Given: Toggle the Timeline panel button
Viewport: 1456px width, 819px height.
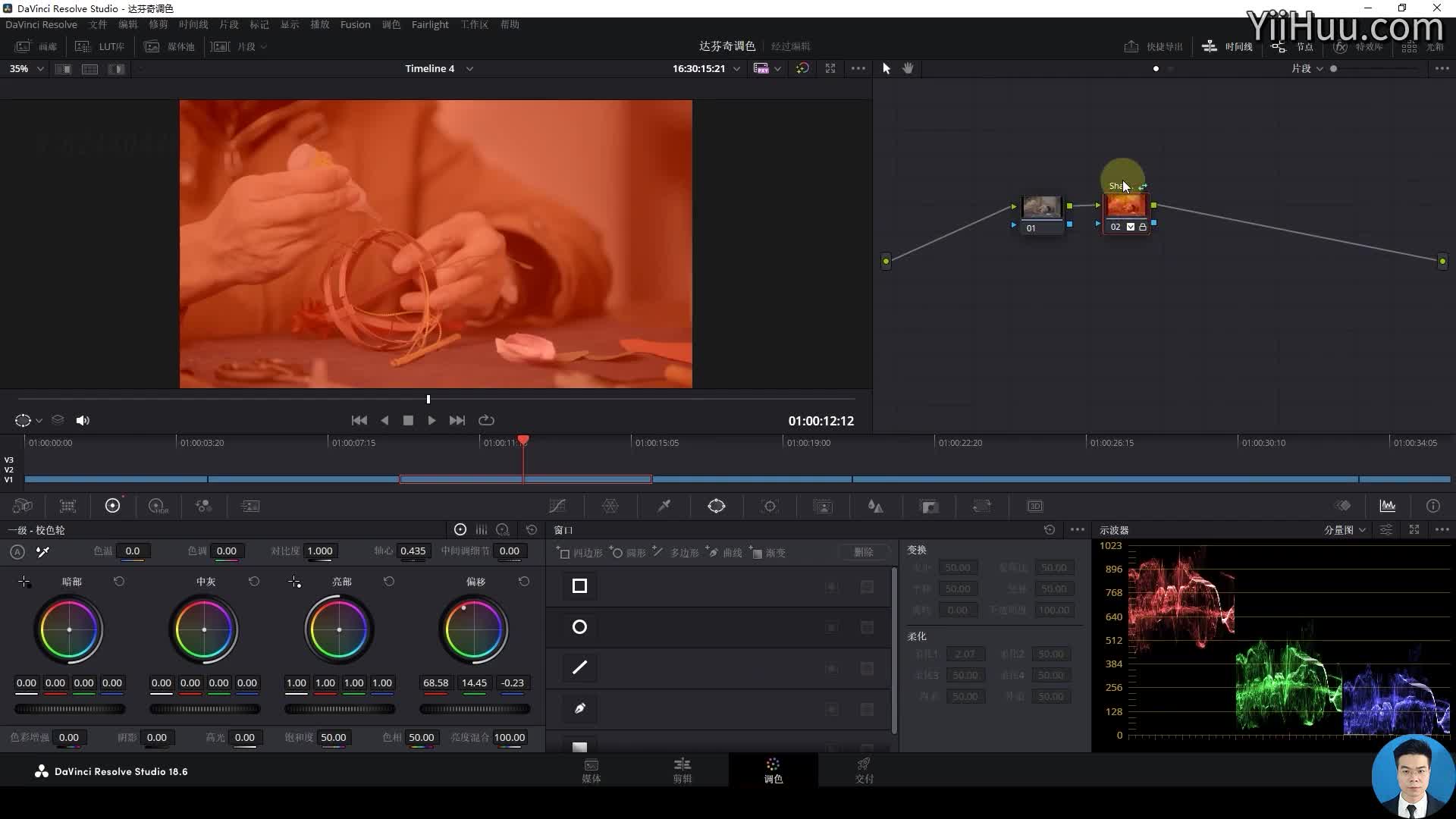Looking at the screenshot, I should (x=1228, y=46).
